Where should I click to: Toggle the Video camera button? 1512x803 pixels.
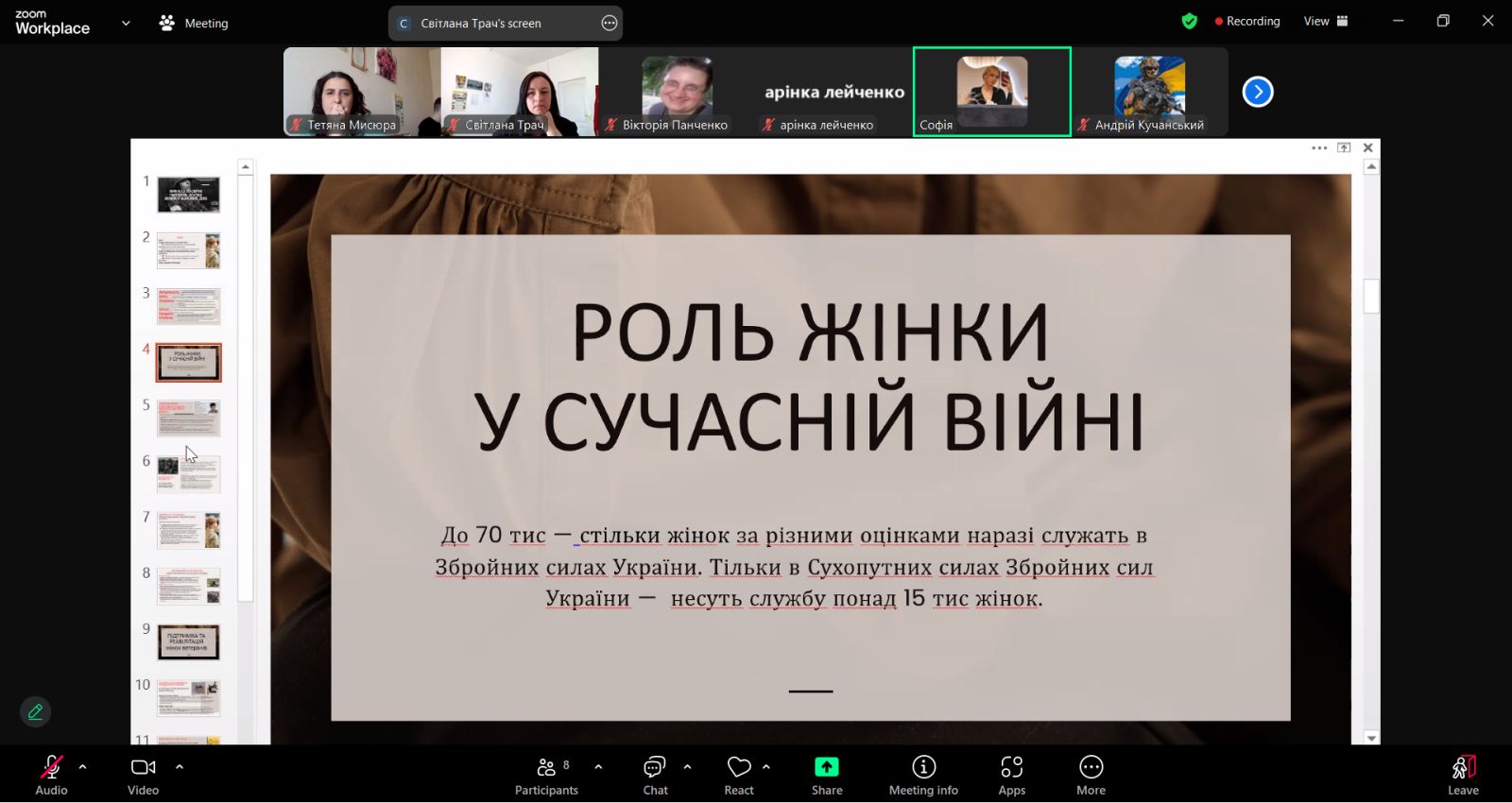(143, 775)
